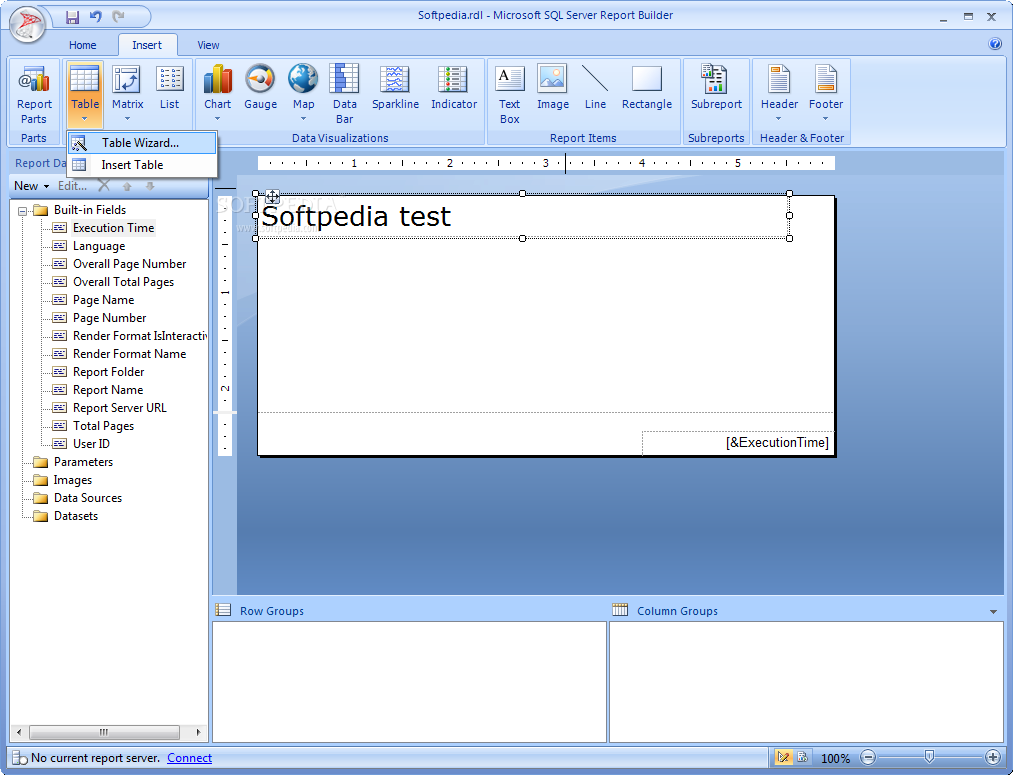Insert a Rectangle report item
The width and height of the screenshot is (1013, 775).
coord(647,88)
